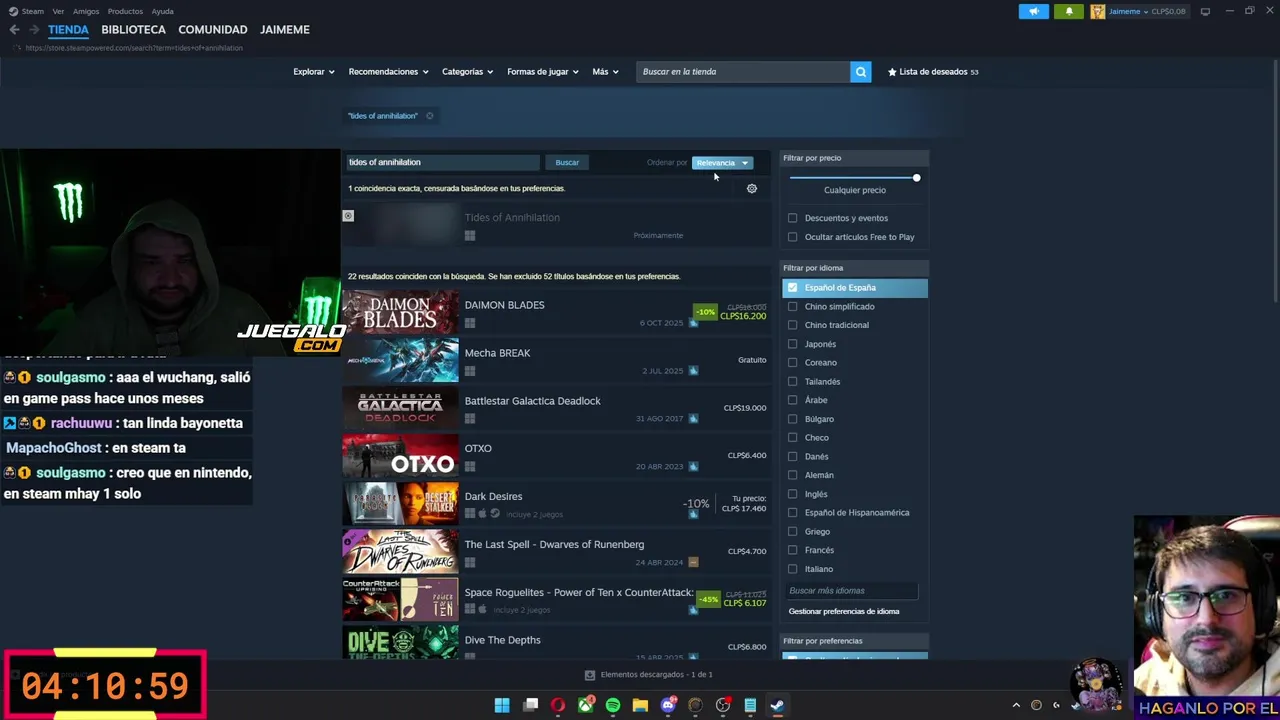Open search preferences gear icon
Viewport: 1280px width, 720px height.
pos(752,188)
